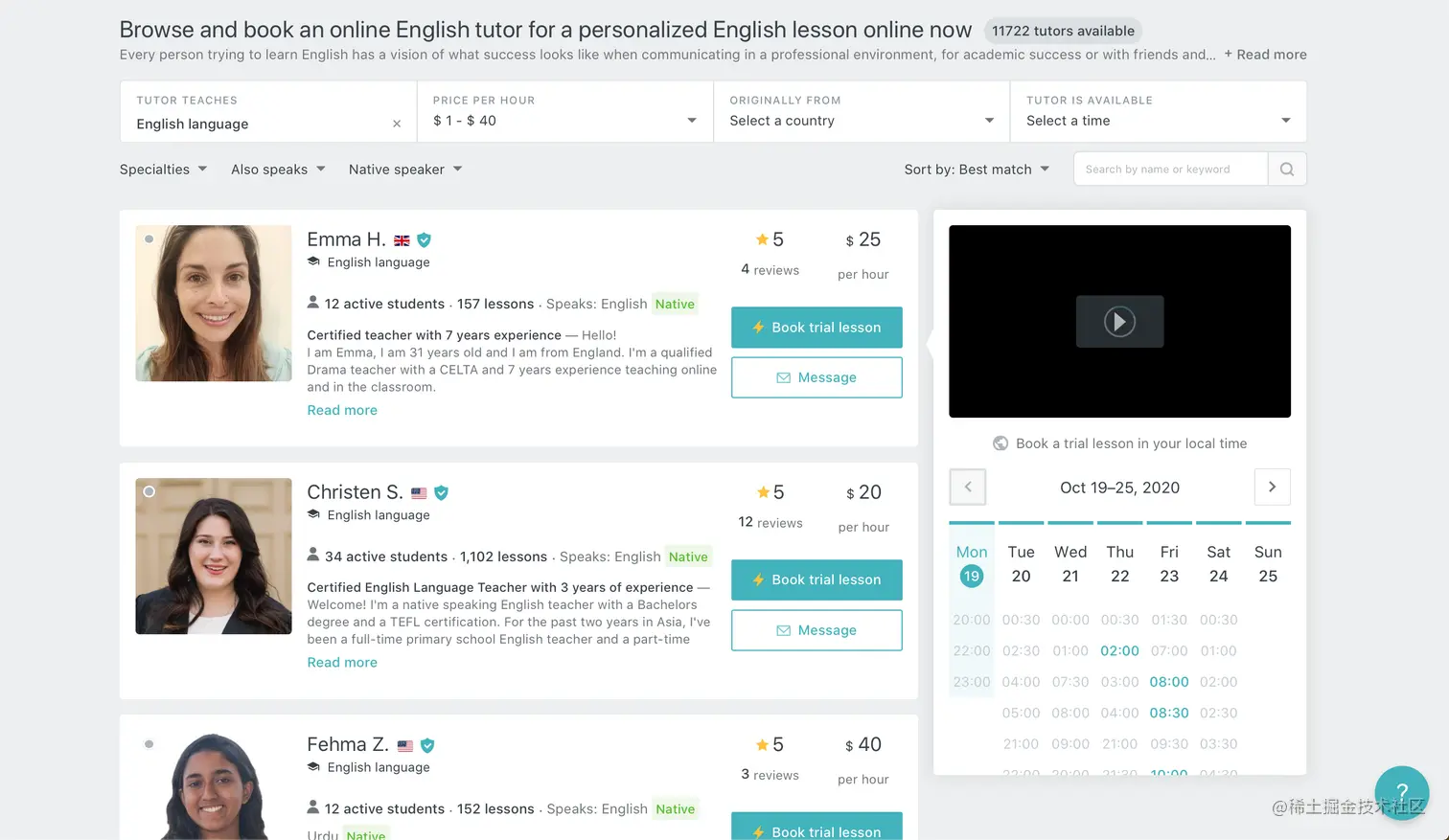1449x840 pixels.
Task: Expand the Specialties filter
Action: pyautogui.click(x=163, y=170)
